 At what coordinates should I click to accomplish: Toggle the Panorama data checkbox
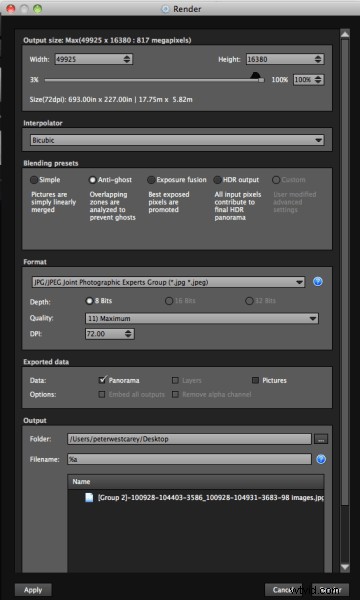point(102,380)
